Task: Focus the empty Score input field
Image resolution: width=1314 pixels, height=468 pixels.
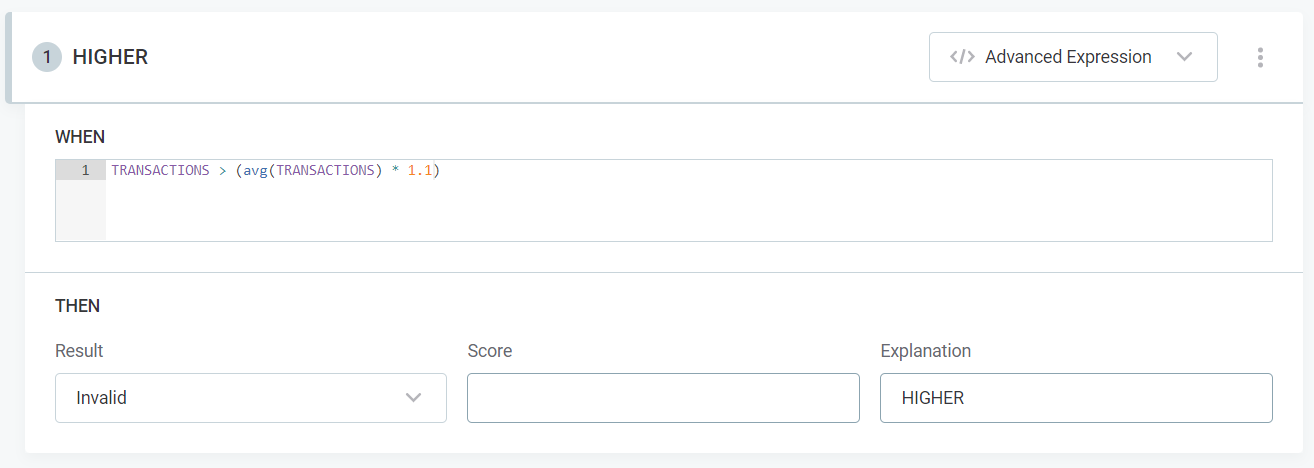Action: click(x=663, y=398)
